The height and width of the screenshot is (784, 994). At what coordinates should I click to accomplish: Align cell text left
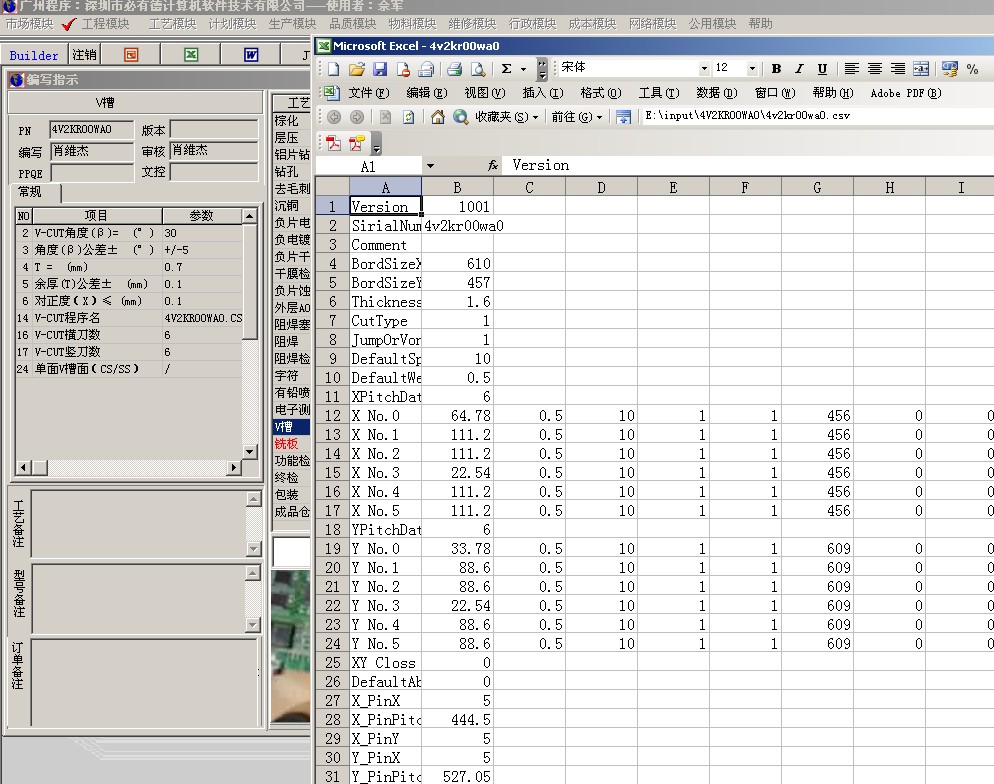(x=851, y=68)
